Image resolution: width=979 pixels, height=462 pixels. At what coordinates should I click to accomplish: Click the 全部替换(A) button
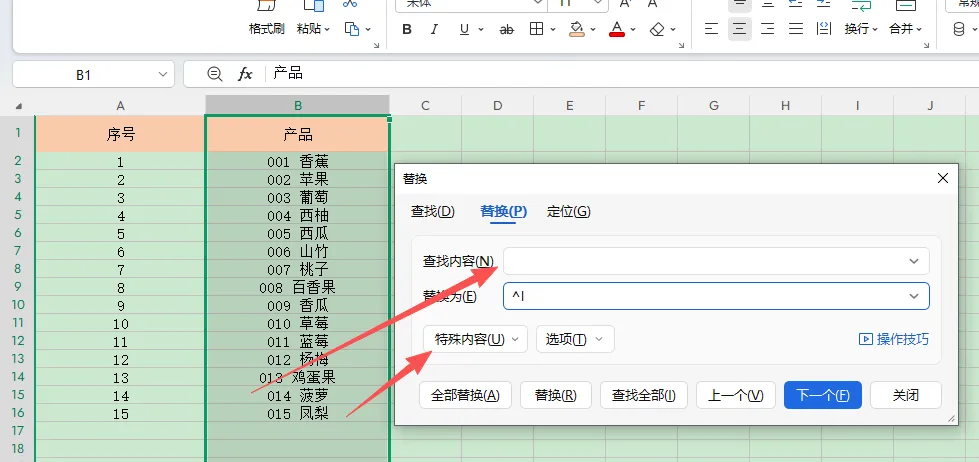(x=466, y=395)
